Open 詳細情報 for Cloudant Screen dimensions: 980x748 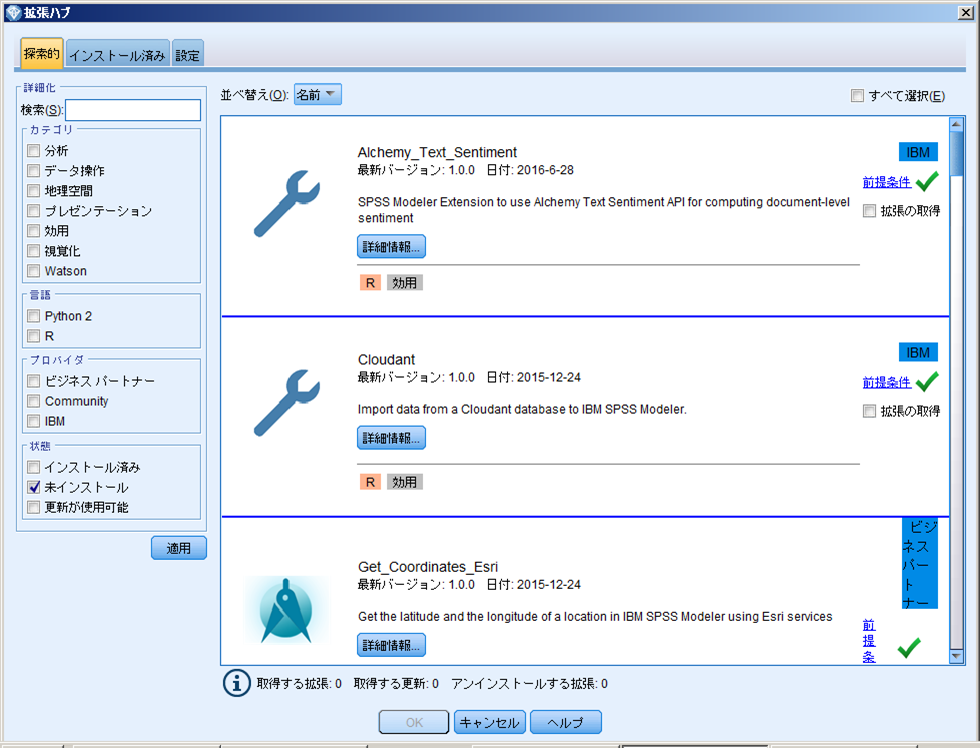click(x=391, y=437)
